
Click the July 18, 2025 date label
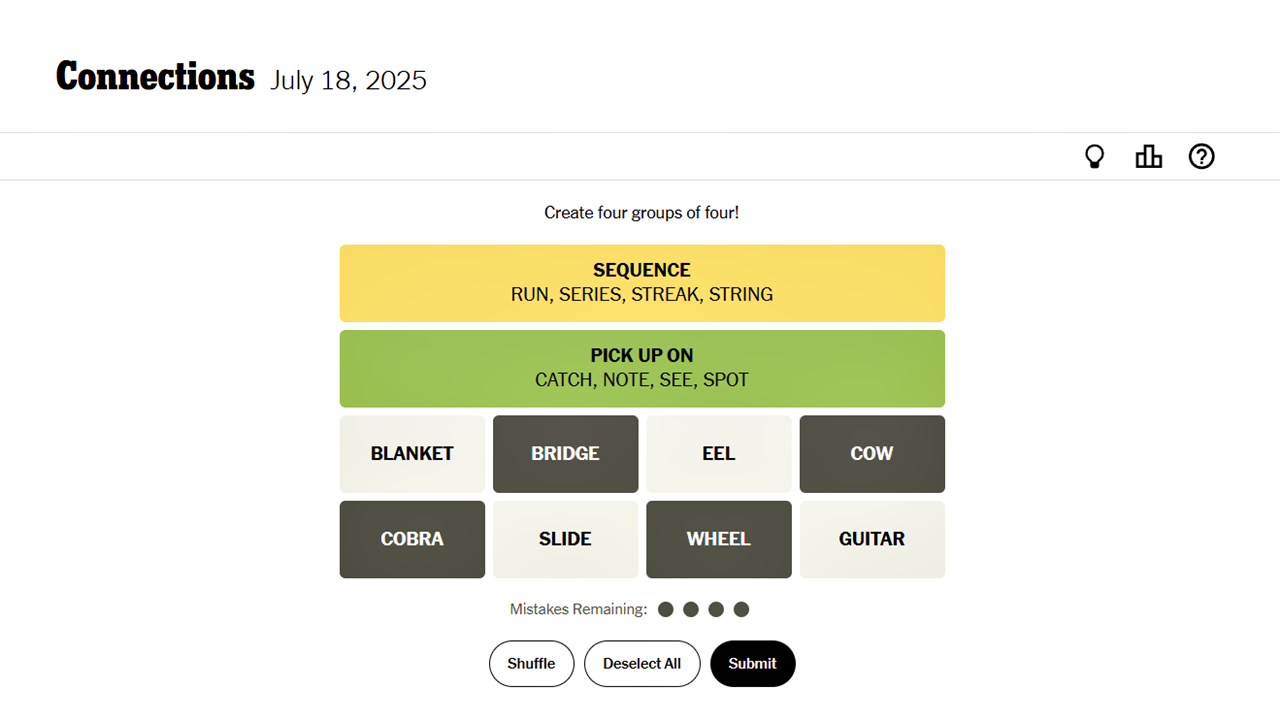click(x=348, y=80)
